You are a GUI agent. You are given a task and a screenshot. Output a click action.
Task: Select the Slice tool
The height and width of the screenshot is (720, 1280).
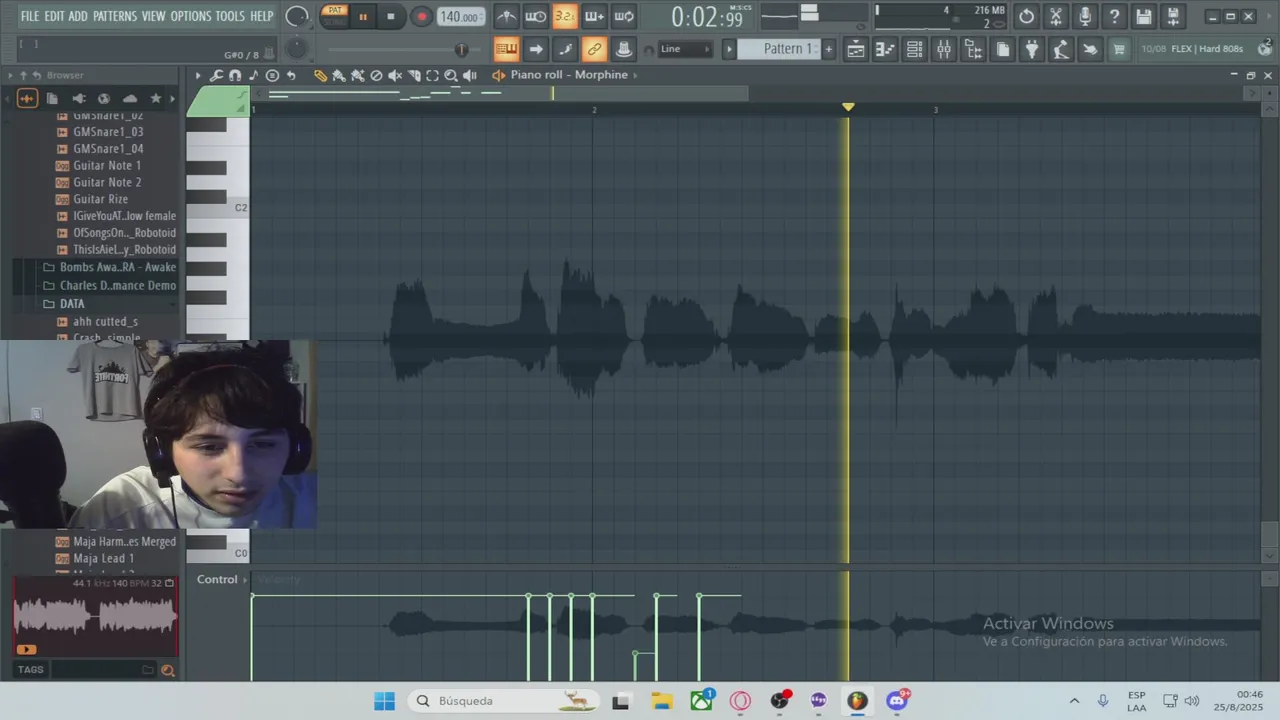[414, 75]
